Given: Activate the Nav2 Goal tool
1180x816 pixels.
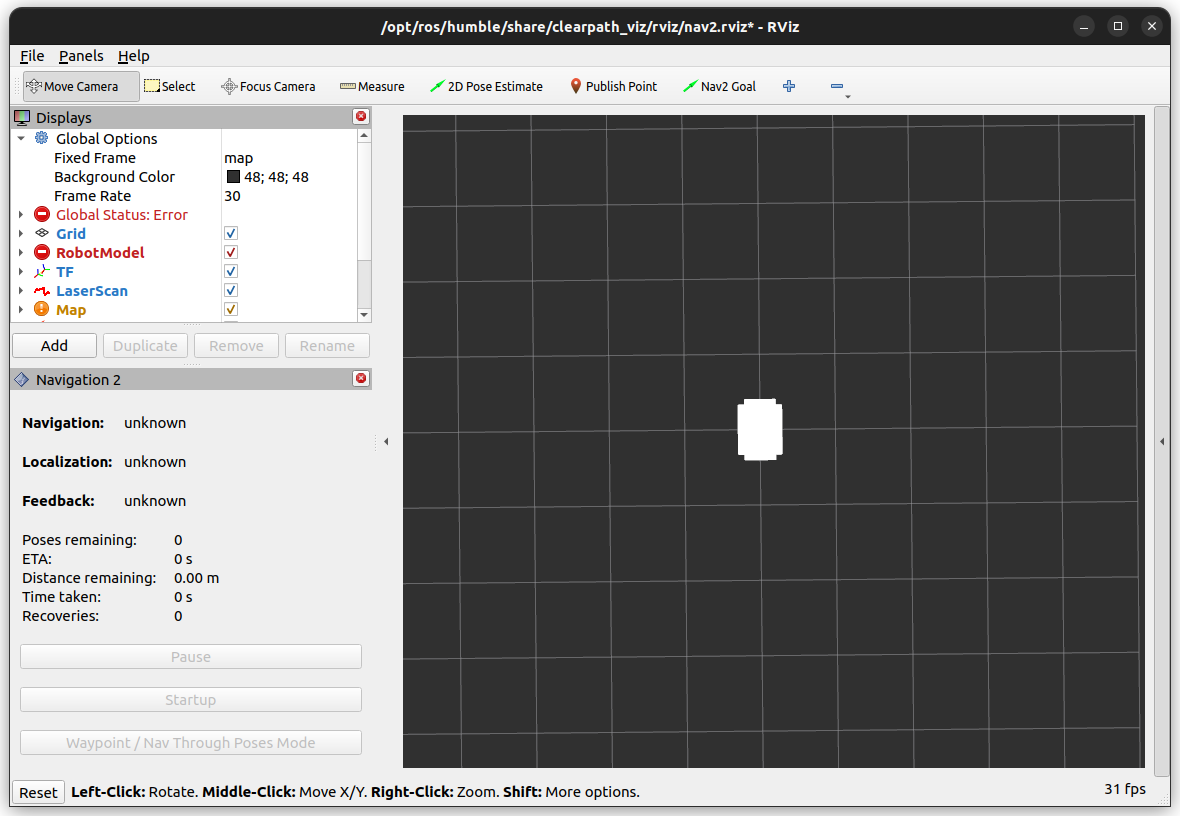Looking at the screenshot, I should [x=719, y=86].
